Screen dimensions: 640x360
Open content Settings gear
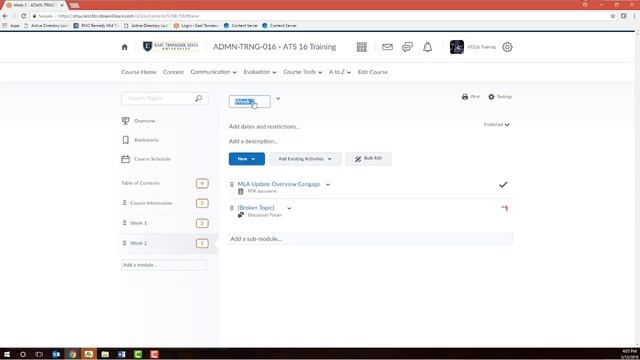491,97
